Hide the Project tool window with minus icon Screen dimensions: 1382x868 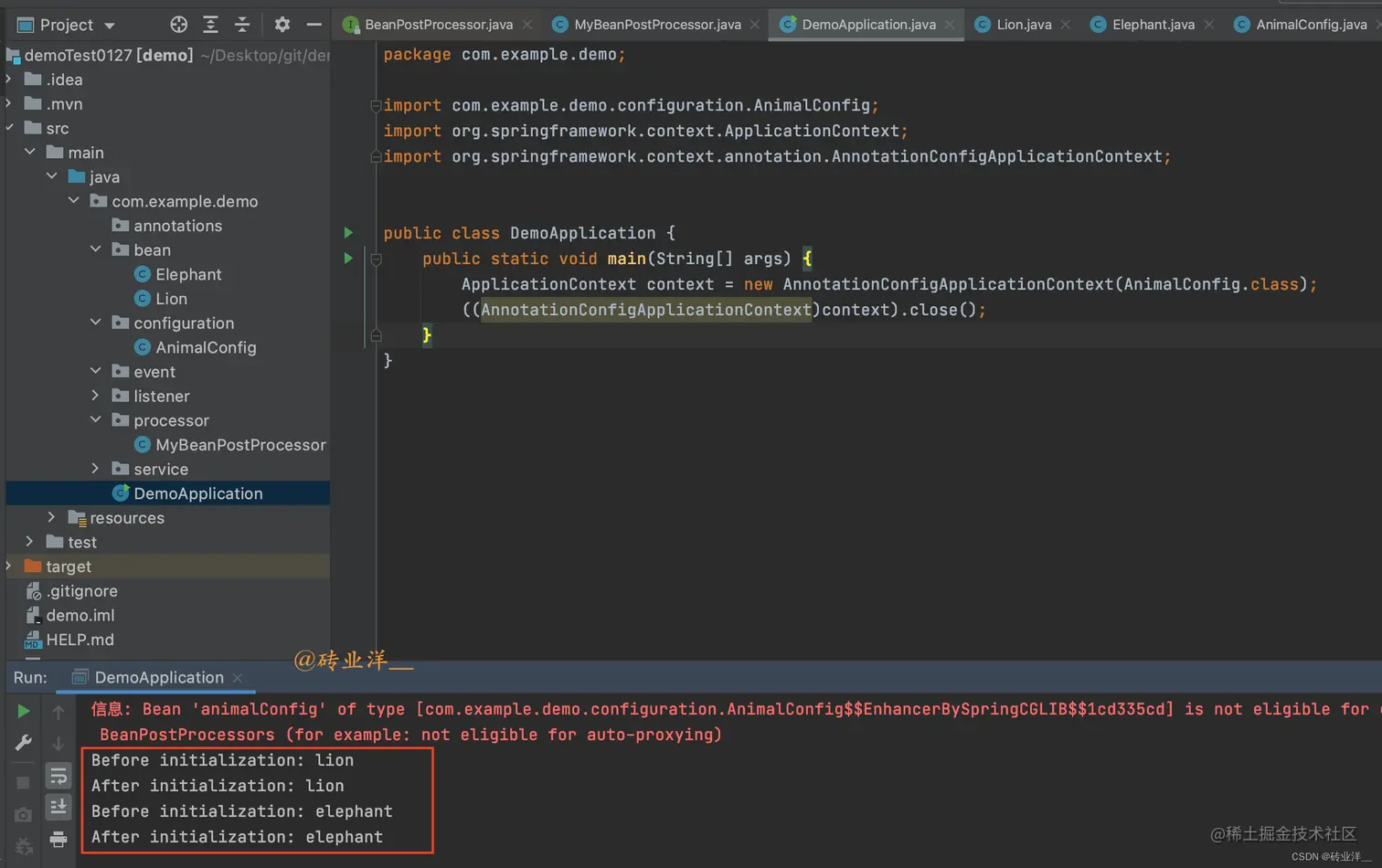pos(314,25)
